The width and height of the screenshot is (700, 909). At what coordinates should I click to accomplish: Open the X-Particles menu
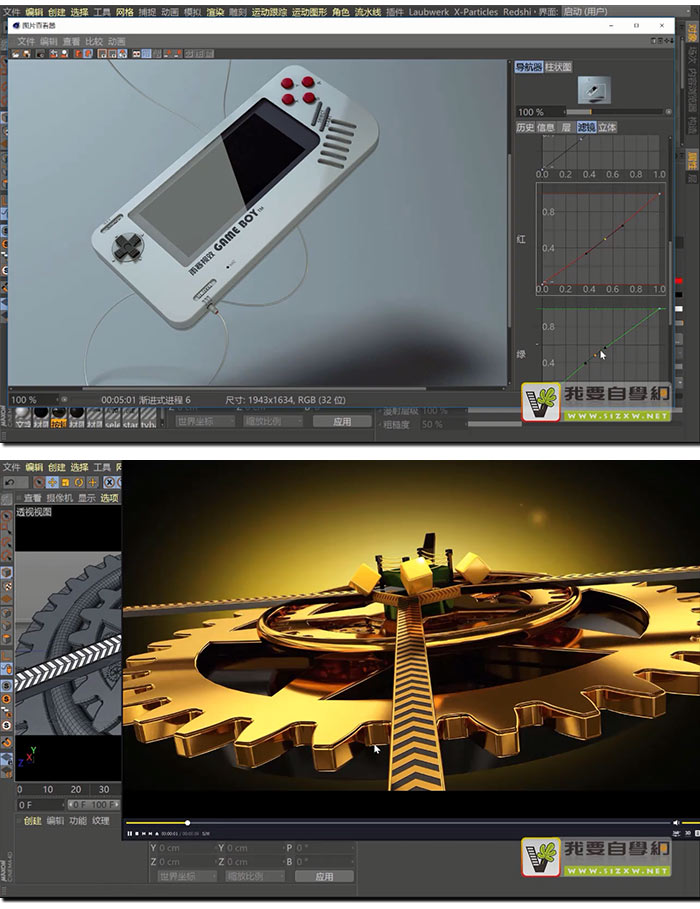coord(476,12)
